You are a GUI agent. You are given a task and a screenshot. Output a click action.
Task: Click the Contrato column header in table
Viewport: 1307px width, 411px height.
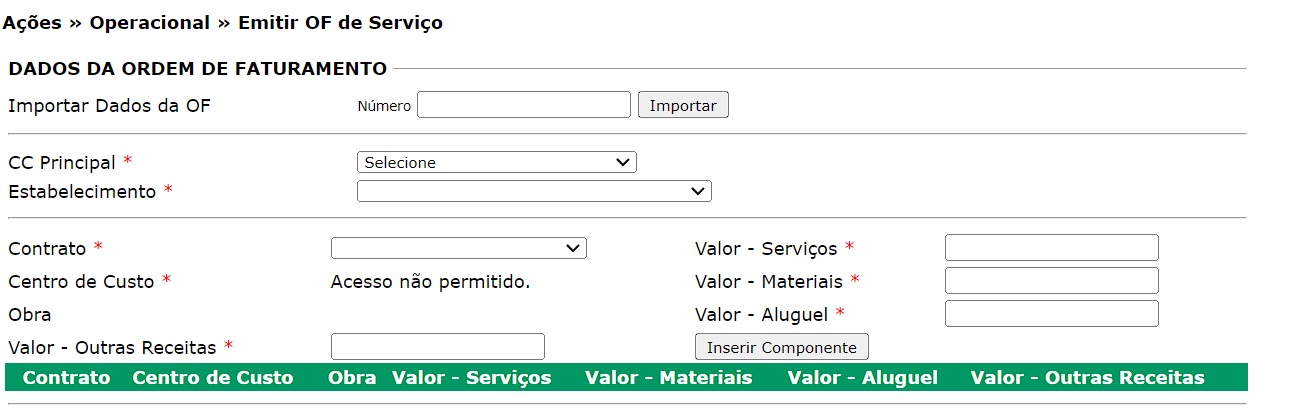click(66, 377)
